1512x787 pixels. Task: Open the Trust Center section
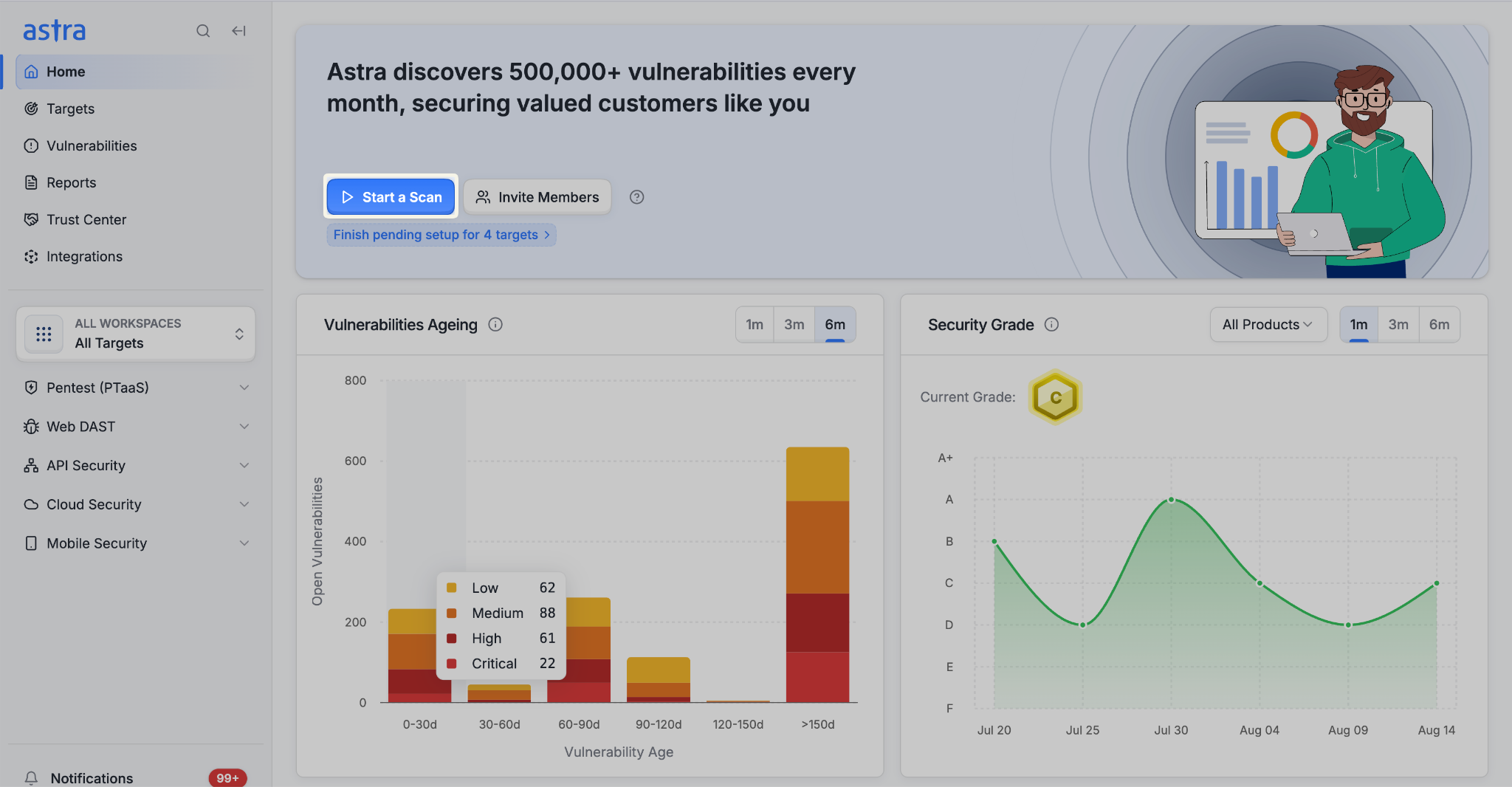(x=137, y=219)
